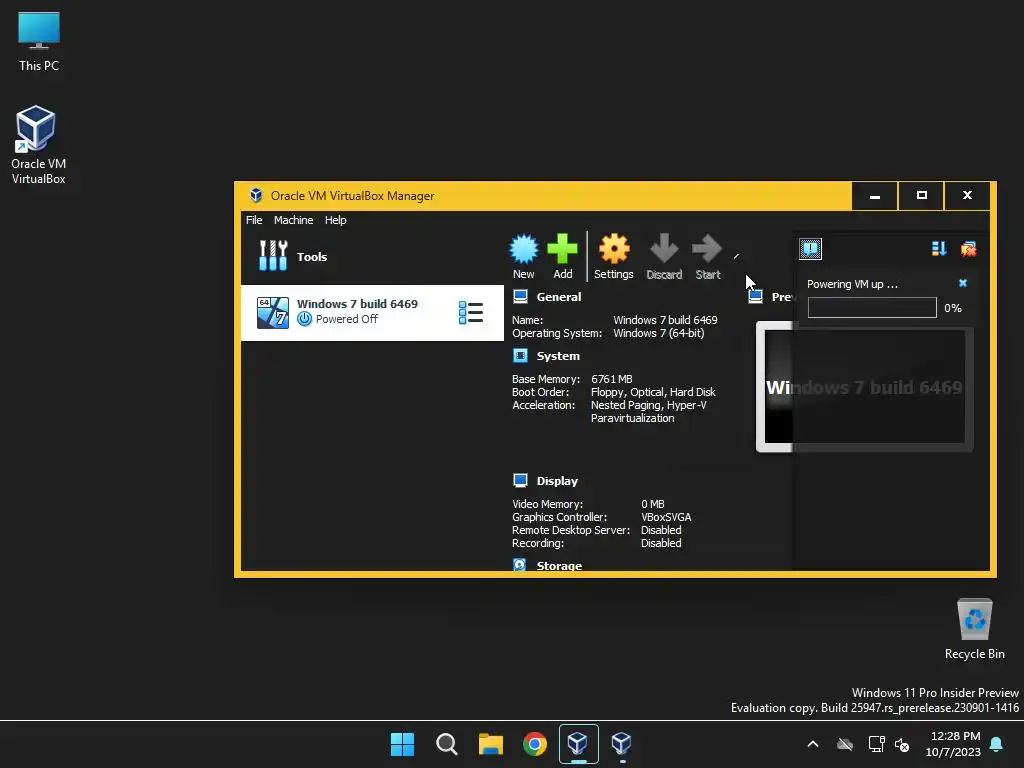The height and width of the screenshot is (768, 1024).
Task: Cancel the Powering VM up notification
Action: pyautogui.click(x=963, y=283)
